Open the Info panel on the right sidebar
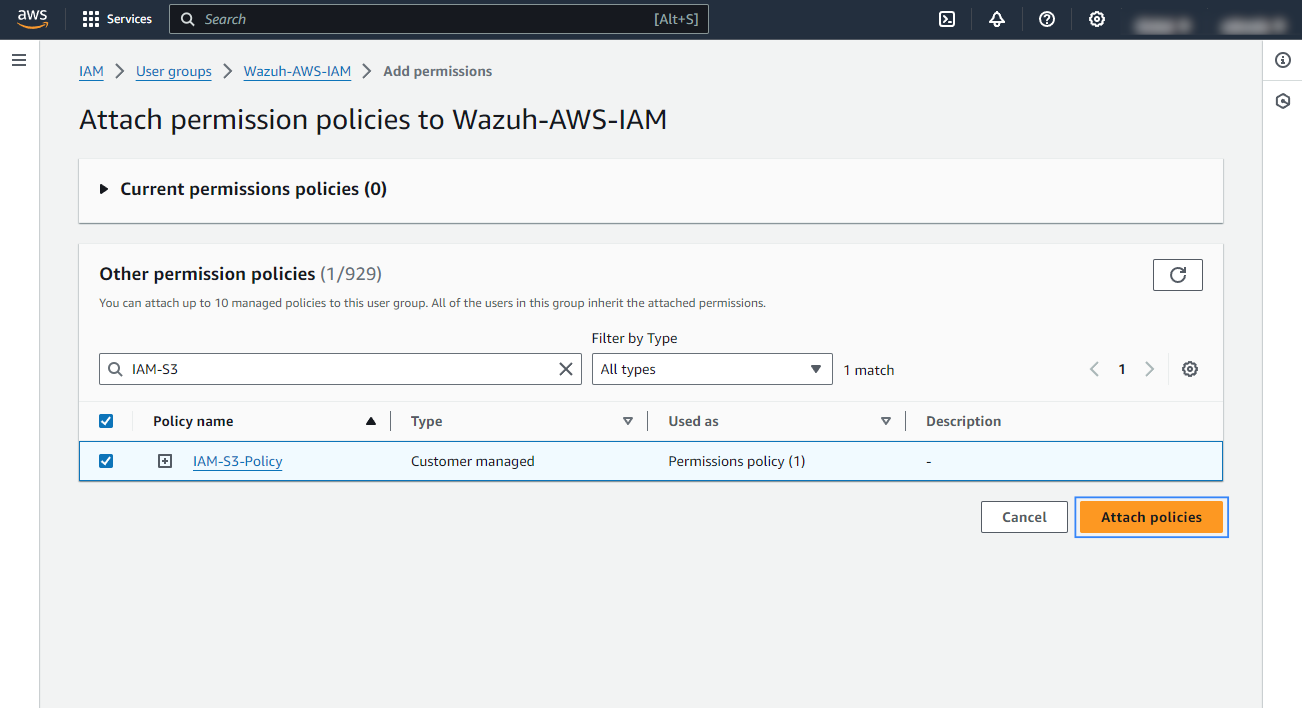This screenshot has height=708, width=1302. 1283,60
